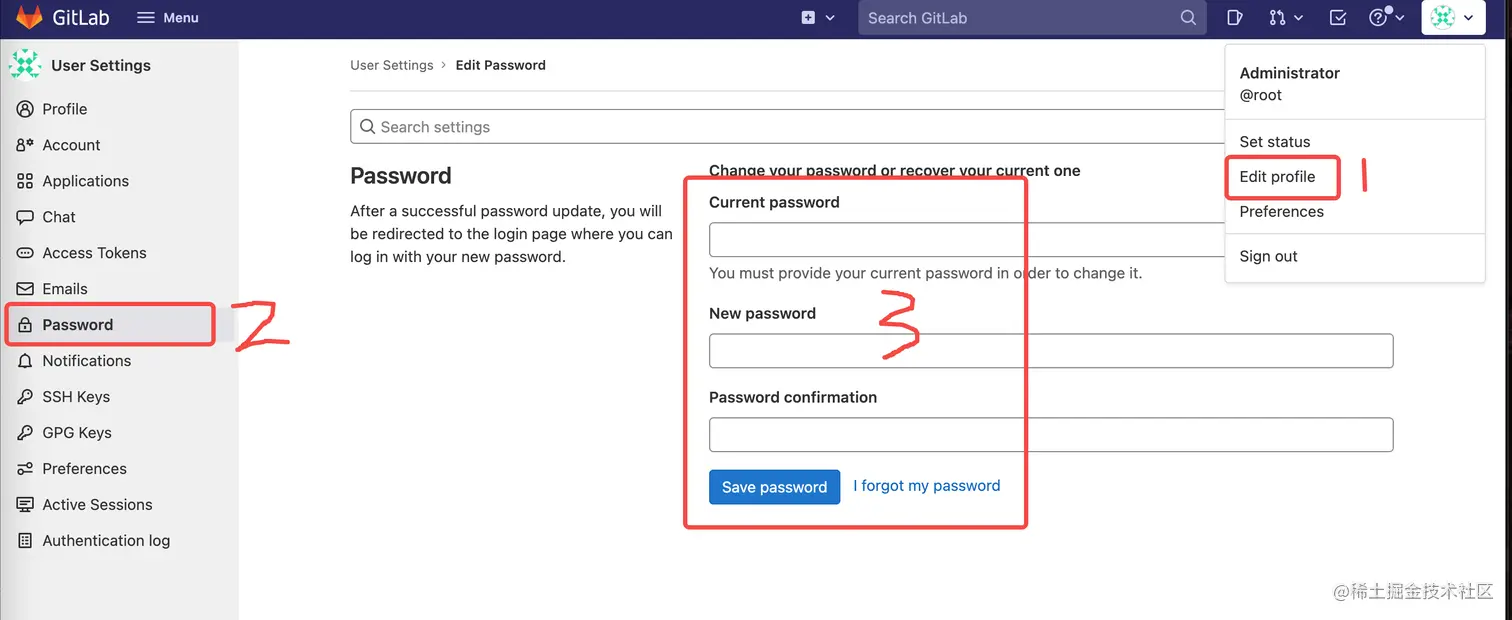The height and width of the screenshot is (620, 1512).
Task: Click the GitLab fox logo
Action: pos(29,18)
